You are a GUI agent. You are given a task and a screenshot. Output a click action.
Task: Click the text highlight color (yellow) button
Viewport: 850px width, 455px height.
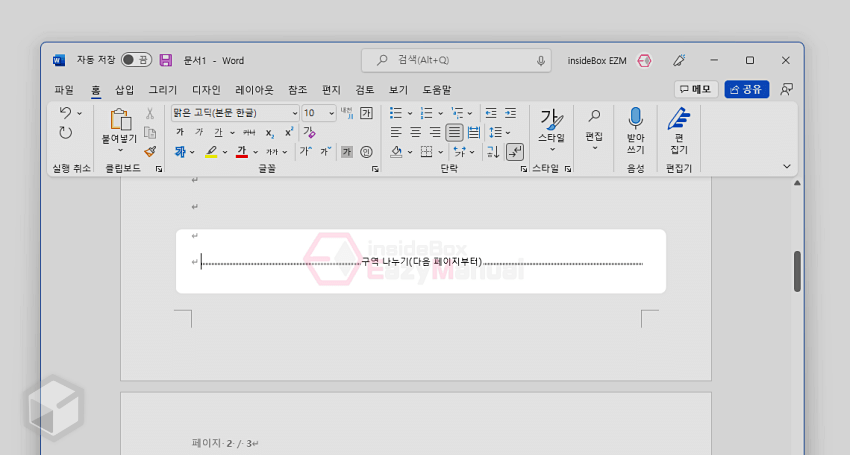tap(211, 152)
